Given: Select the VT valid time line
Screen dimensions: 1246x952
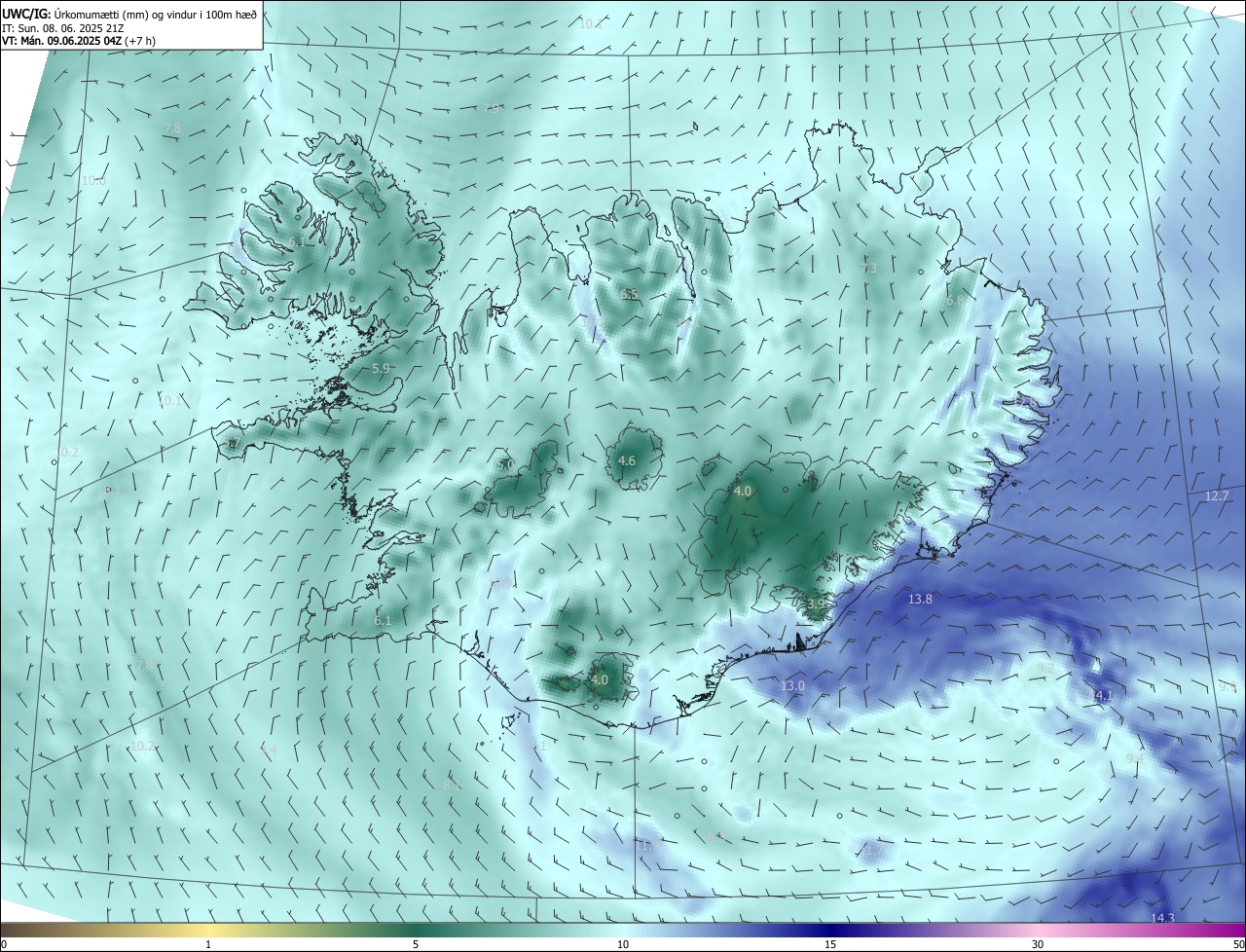Looking at the screenshot, I should coord(79,41).
